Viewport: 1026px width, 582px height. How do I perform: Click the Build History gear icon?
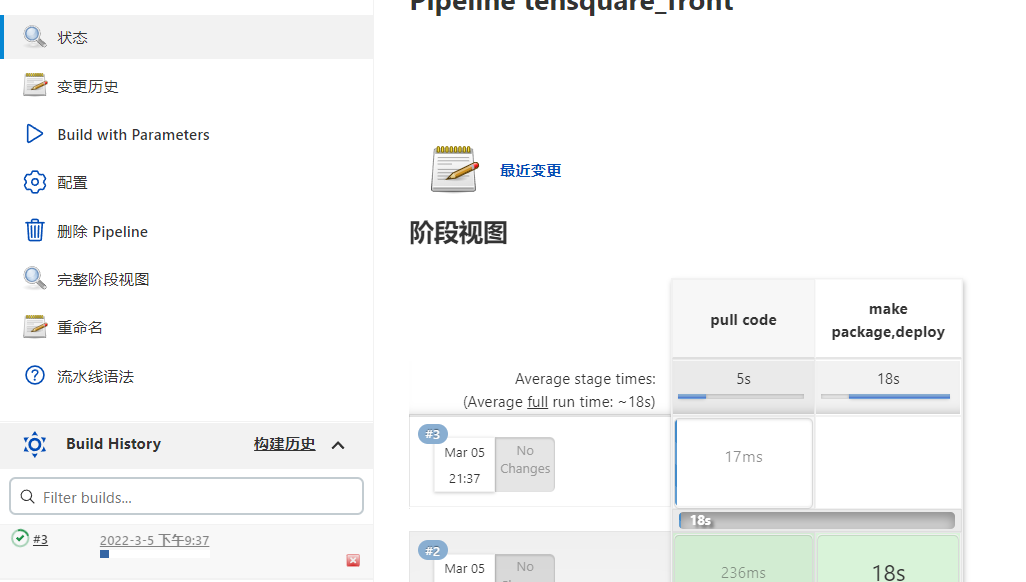pos(34,443)
